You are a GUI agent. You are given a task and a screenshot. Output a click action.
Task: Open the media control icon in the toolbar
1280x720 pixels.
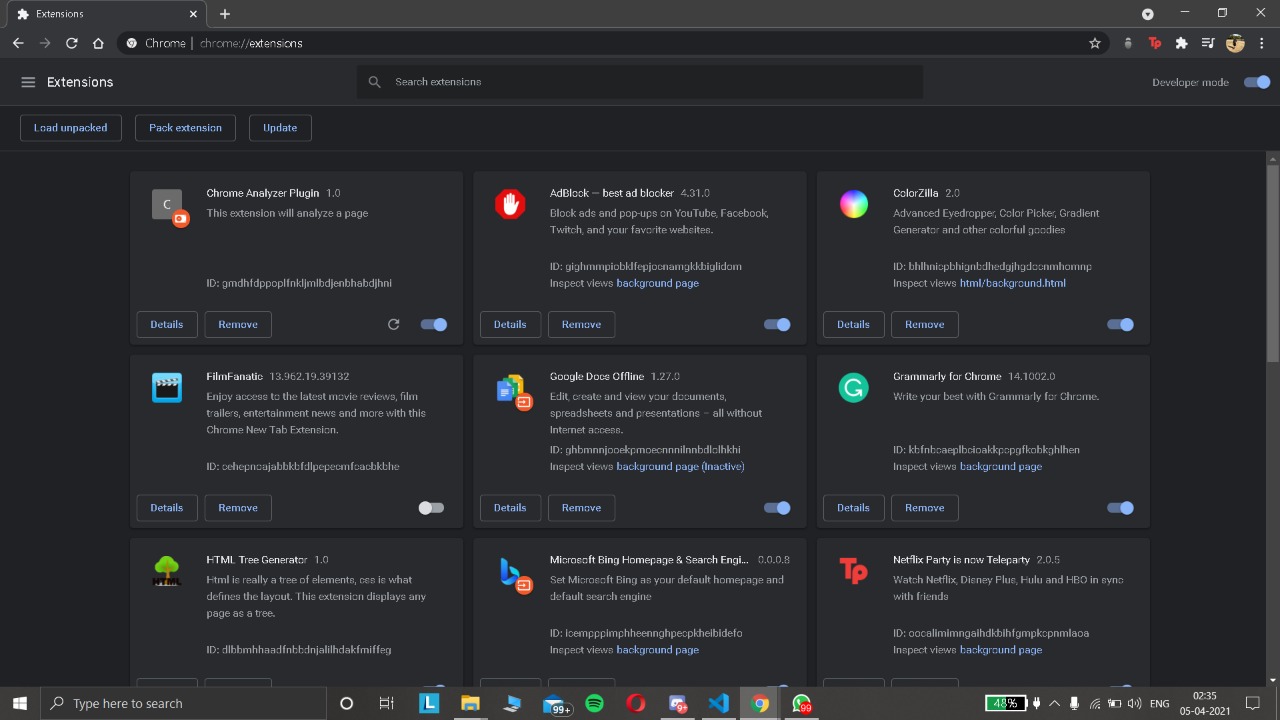[1207, 43]
